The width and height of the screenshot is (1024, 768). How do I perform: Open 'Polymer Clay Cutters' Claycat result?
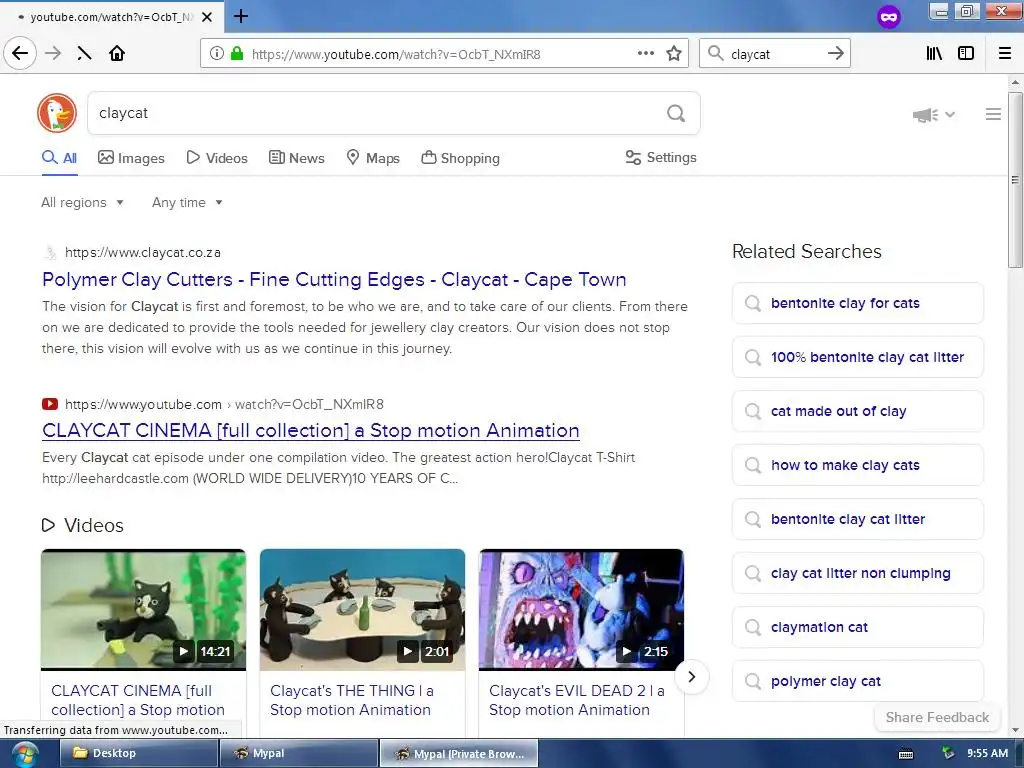[334, 280]
